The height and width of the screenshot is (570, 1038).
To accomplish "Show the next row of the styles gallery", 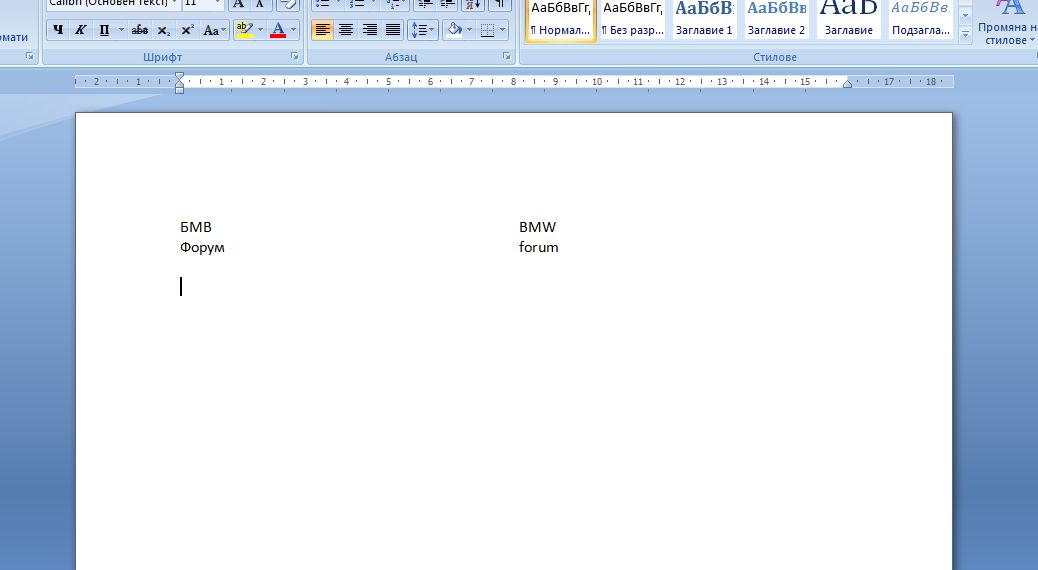I will 965,16.
